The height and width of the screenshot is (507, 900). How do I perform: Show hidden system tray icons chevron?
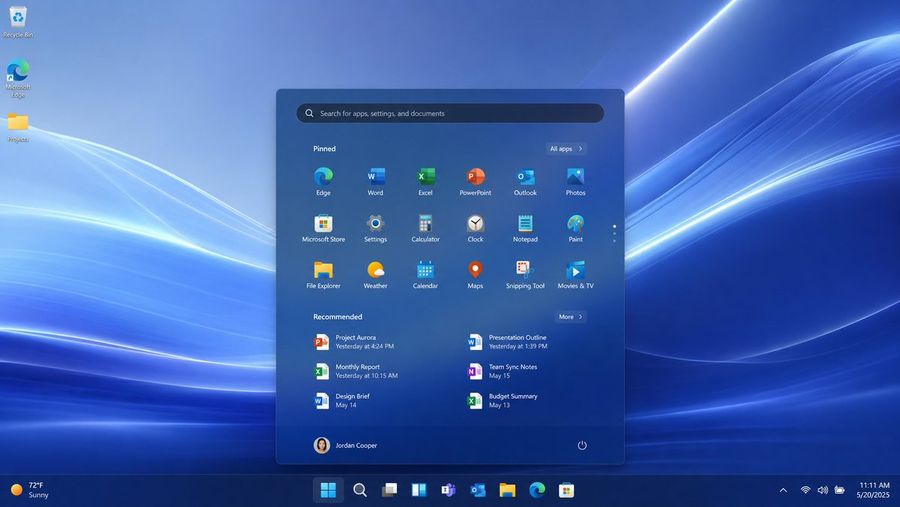(783, 490)
